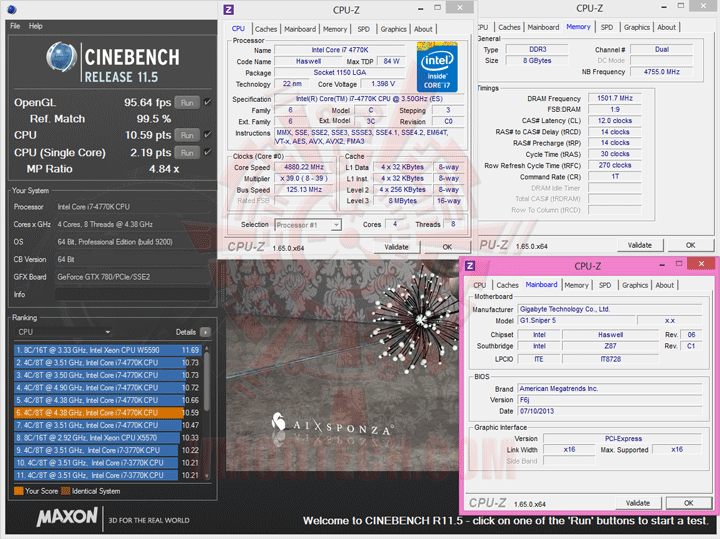
Task: Open the Help menu in Cinebench
Action: coord(35,26)
